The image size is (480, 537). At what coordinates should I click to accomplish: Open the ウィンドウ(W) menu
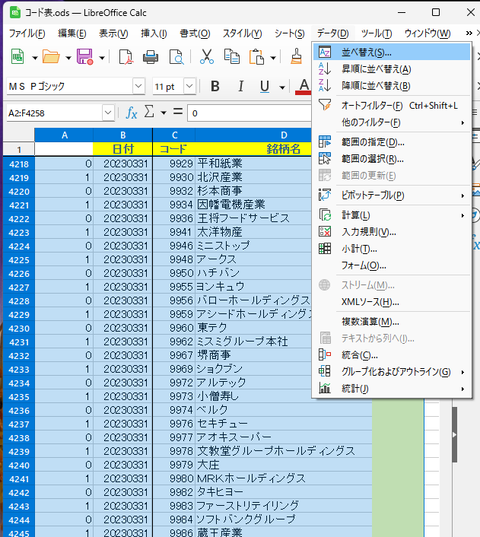coord(427,33)
